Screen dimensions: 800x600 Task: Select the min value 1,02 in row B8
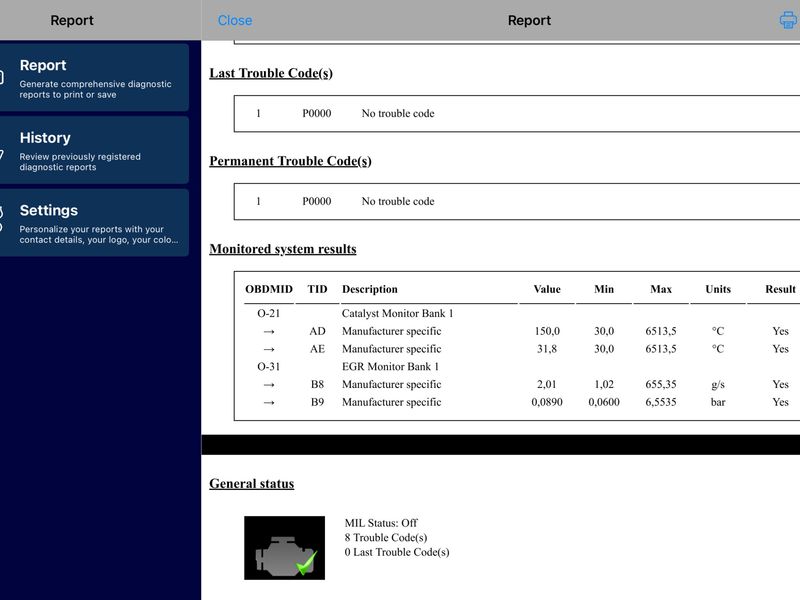click(x=604, y=384)
